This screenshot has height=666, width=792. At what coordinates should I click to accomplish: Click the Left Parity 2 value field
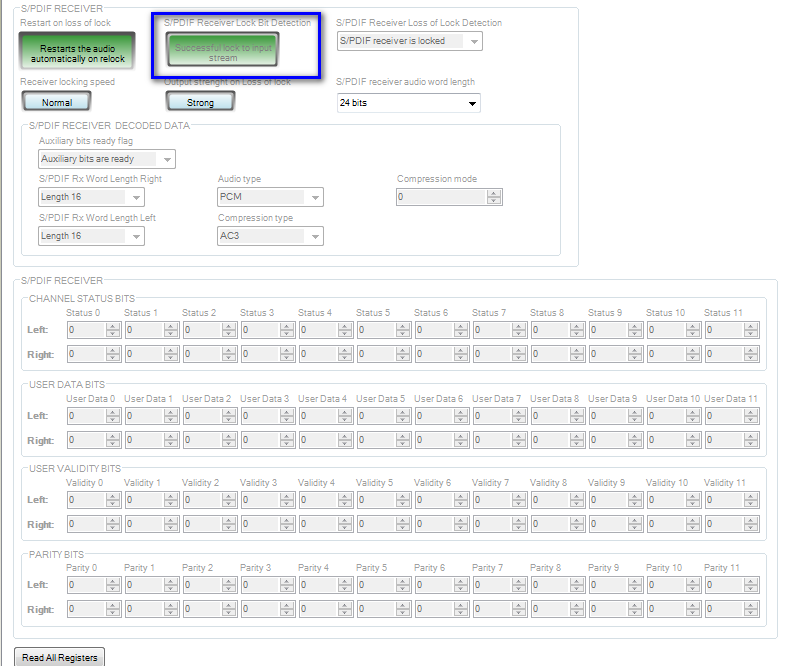click(x=203, y=585)
